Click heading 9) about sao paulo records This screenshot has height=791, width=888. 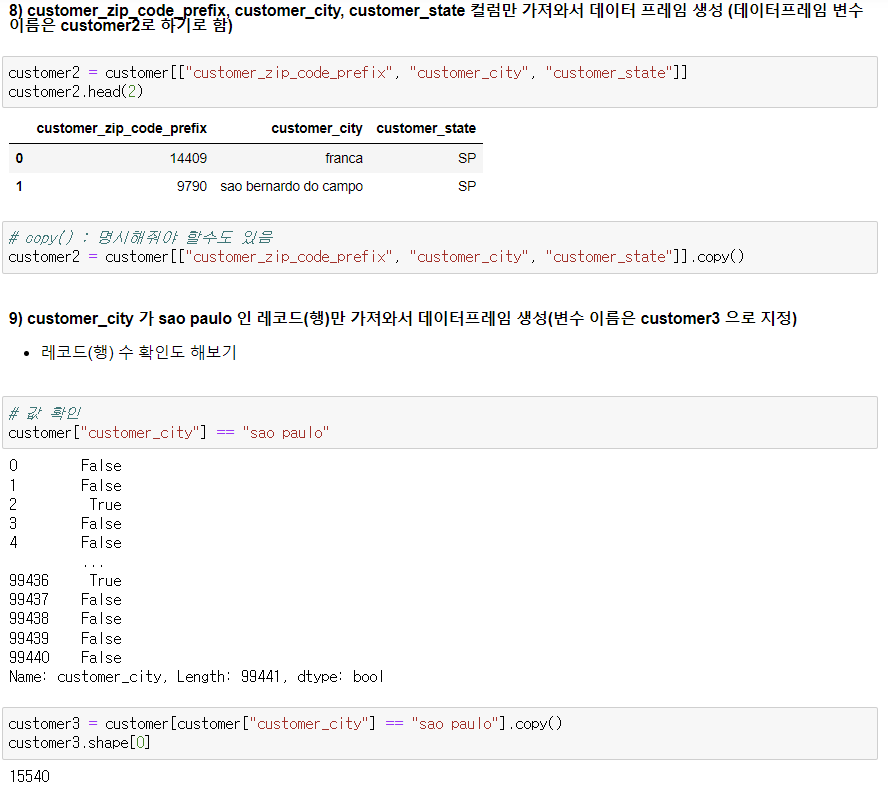click(403, 318)
